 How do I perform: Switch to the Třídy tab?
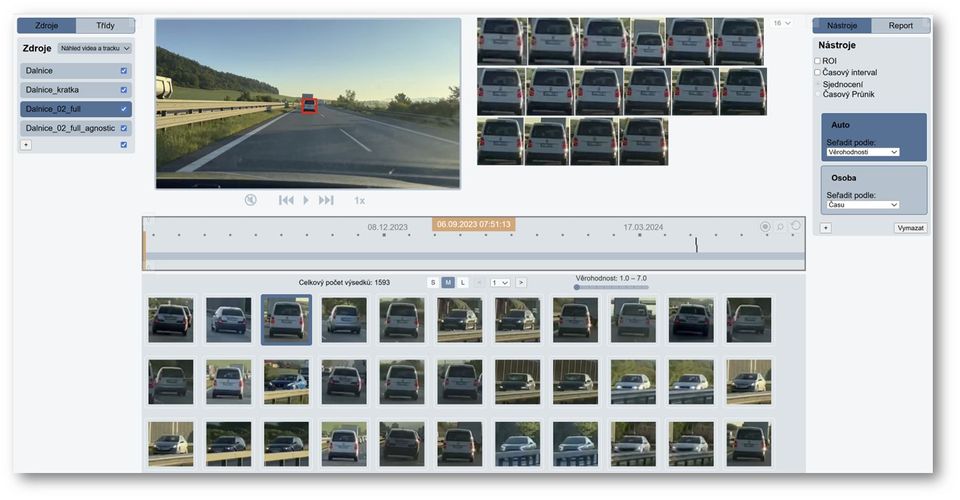point(105,26)
